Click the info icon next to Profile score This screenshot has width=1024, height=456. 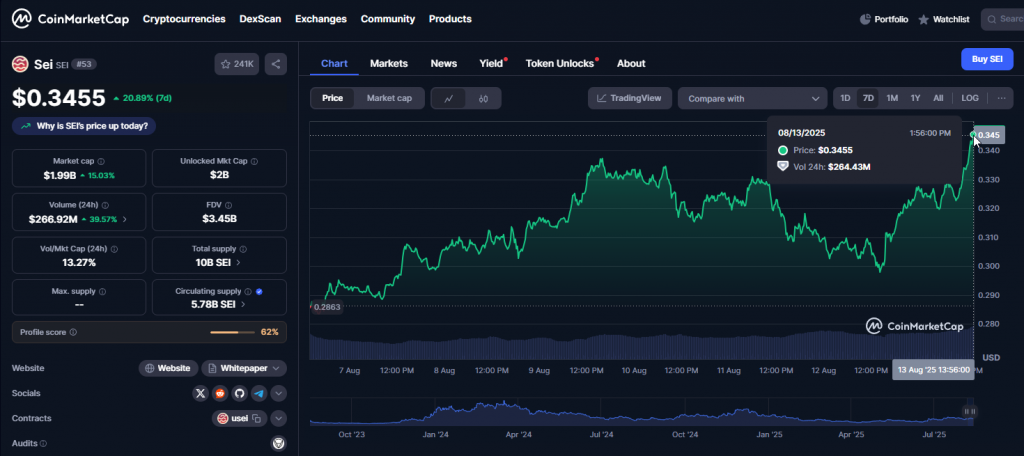(x=73, y=332)
